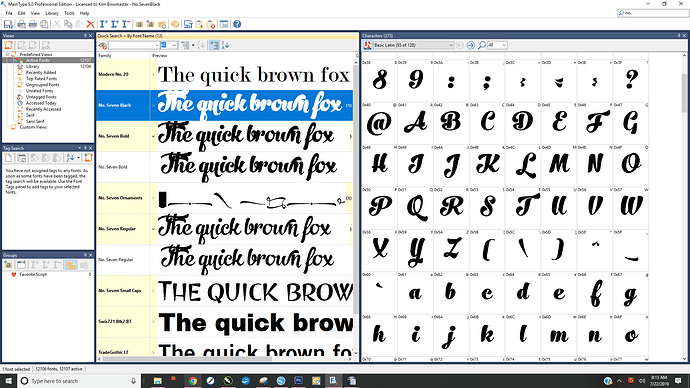Click the capital Q glyph in the Characters grid

coord(416,207)
